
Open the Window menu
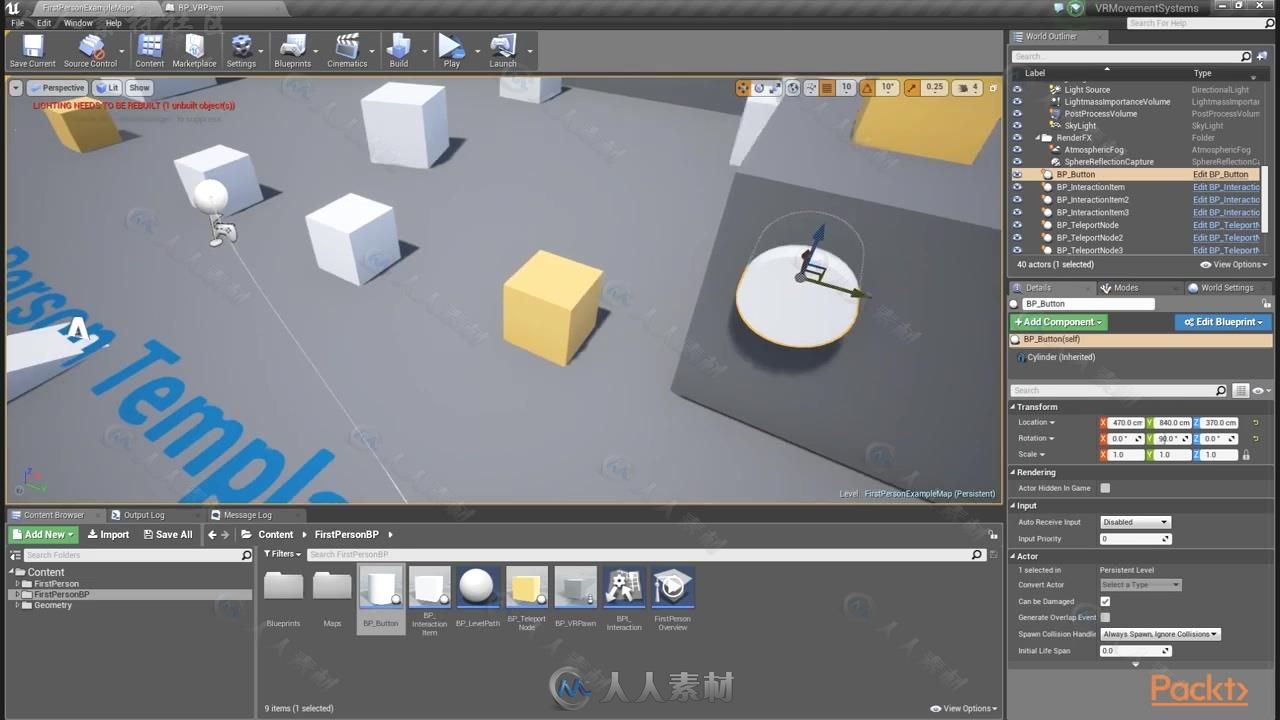(78, 23)
